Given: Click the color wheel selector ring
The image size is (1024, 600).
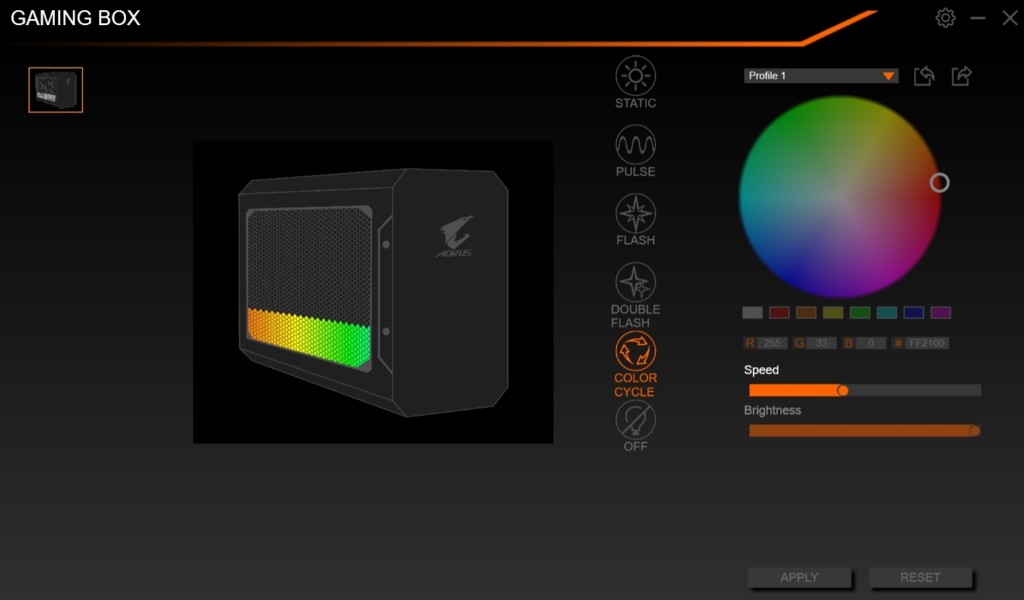Looking at the screenshot, I should tap(939, 183).
